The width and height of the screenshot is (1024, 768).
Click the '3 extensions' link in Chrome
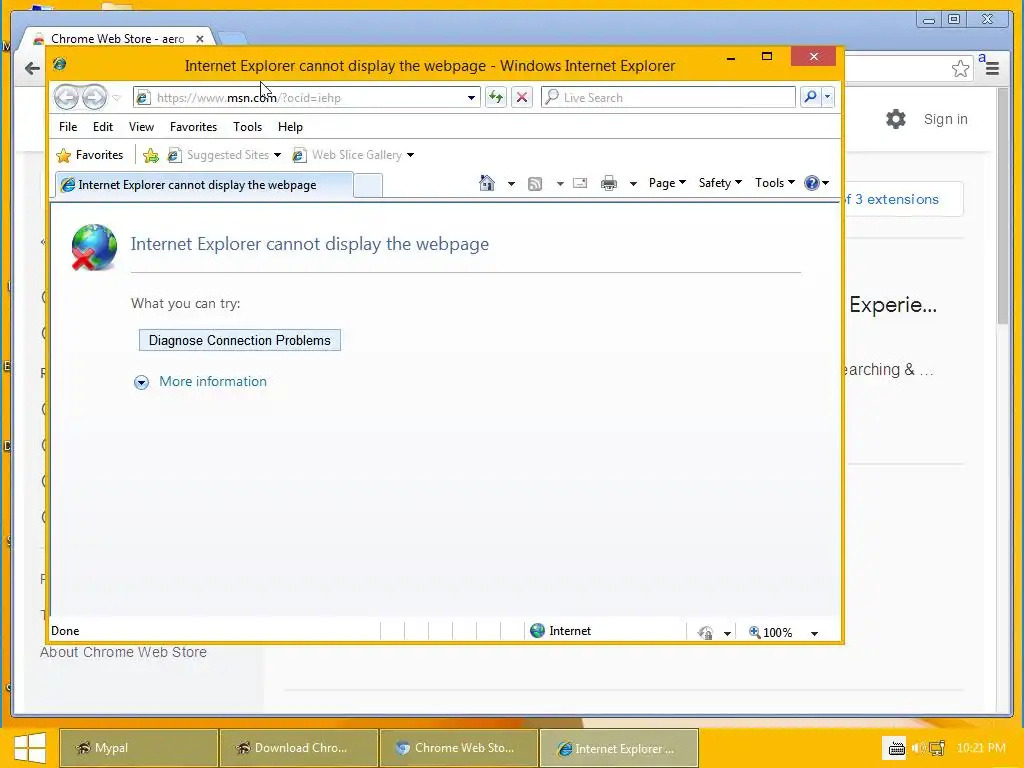pyautogui.click(x=897, y=199)
